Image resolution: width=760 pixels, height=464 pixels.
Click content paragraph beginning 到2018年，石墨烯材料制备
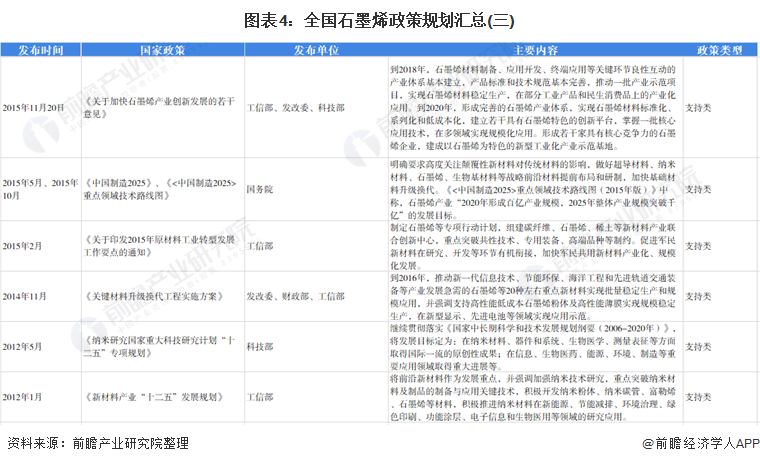pyautogui.click(x=533, y=108)
